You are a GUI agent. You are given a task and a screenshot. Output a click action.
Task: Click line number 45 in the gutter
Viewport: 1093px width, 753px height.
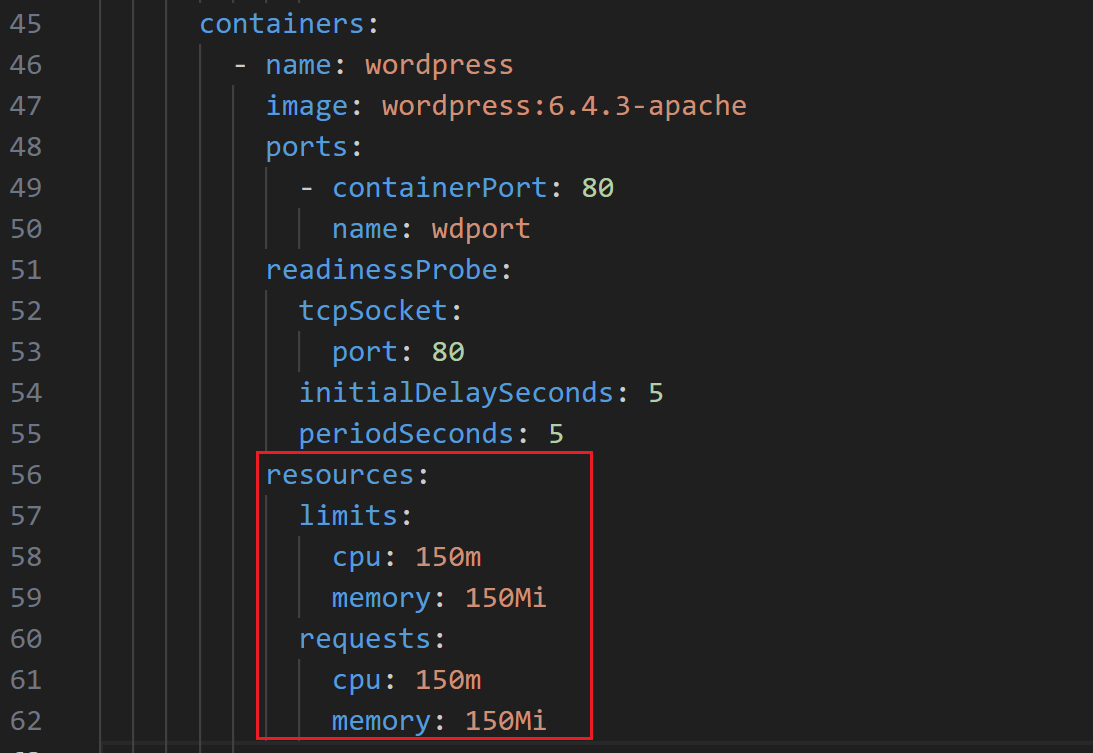tap(26, 23)
